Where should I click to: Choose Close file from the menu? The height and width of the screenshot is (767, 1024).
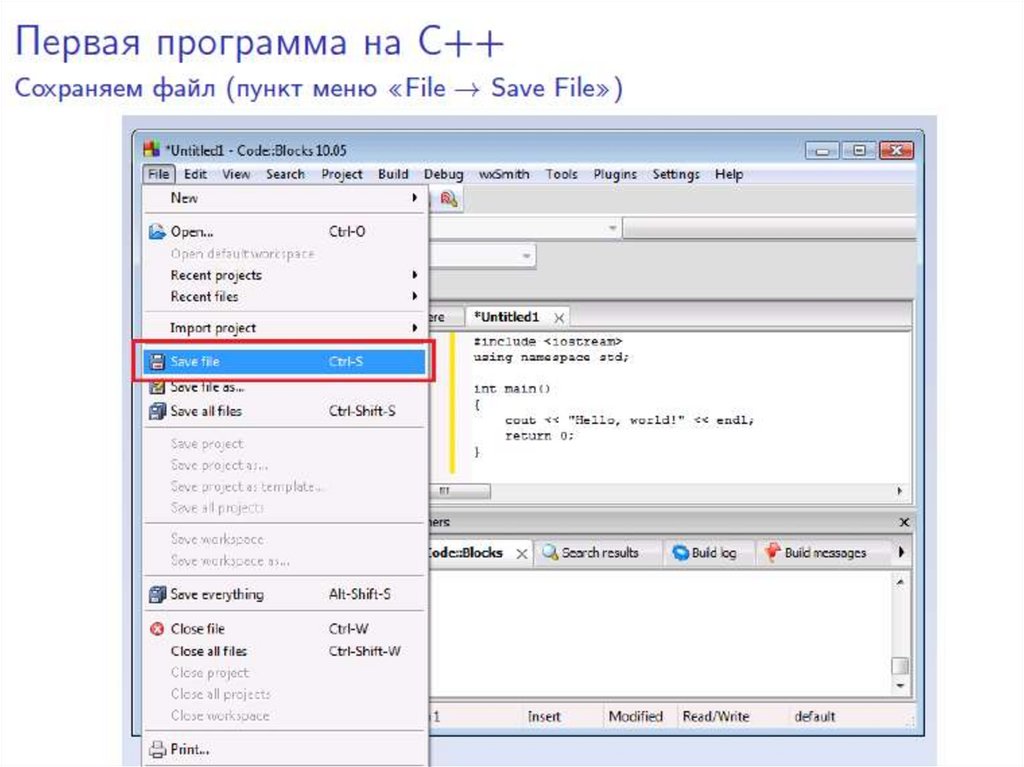tap(284, 629)
